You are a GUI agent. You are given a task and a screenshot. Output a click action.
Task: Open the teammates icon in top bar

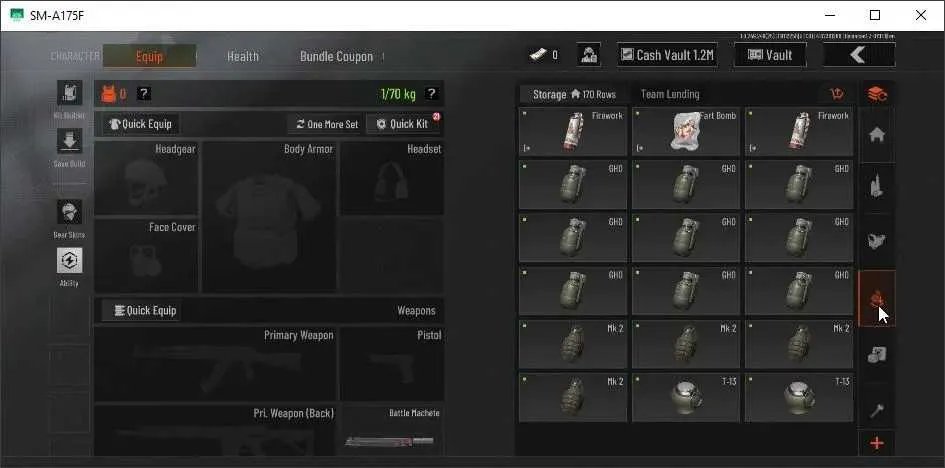pos(588,55)
